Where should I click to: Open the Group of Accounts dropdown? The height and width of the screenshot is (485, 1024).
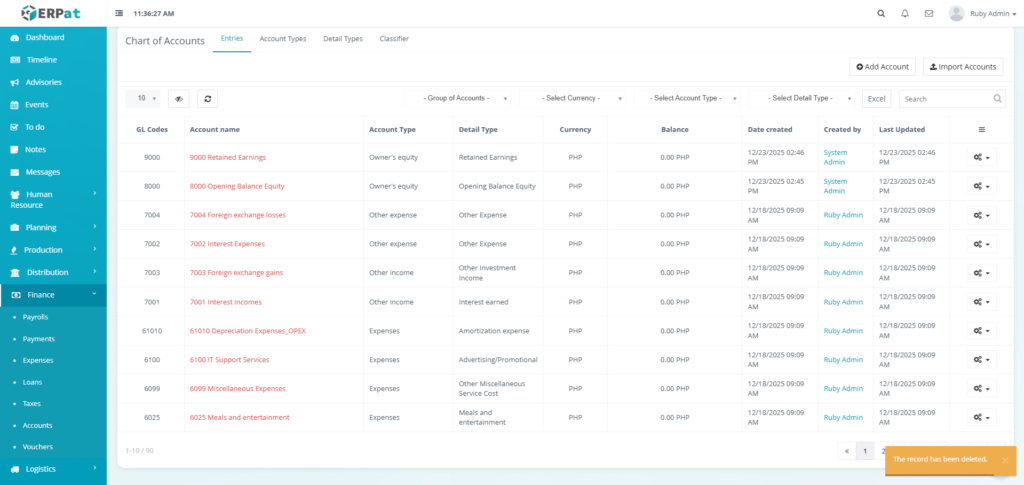point(461,98)
